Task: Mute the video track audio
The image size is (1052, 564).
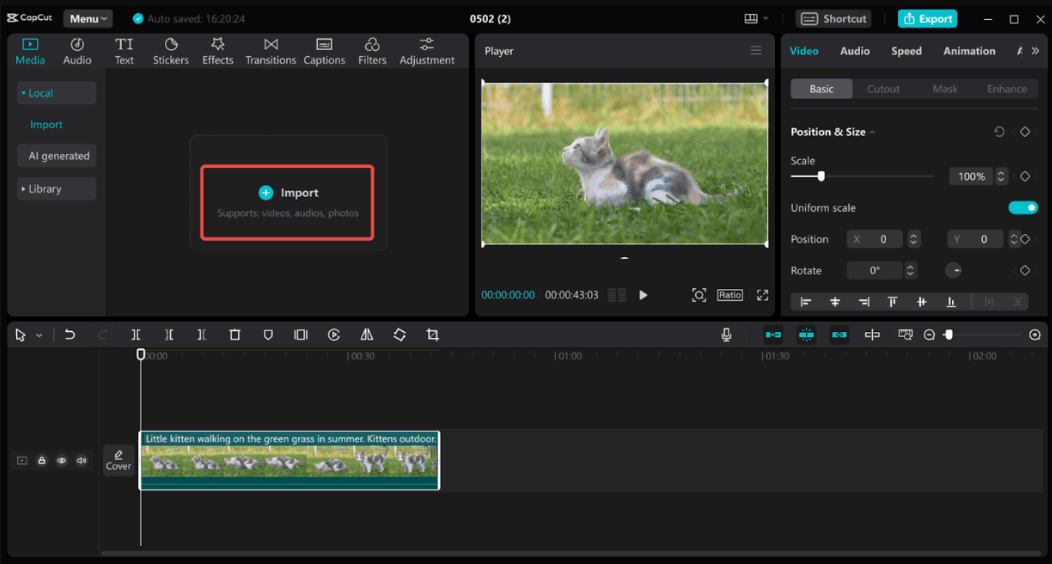Action: tap(81, 461)
